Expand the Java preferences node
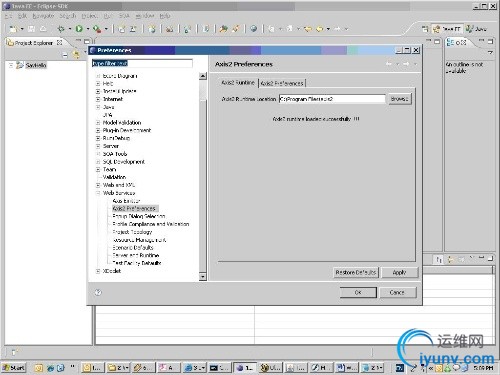 pyautogui.click(x=98, y=107)
